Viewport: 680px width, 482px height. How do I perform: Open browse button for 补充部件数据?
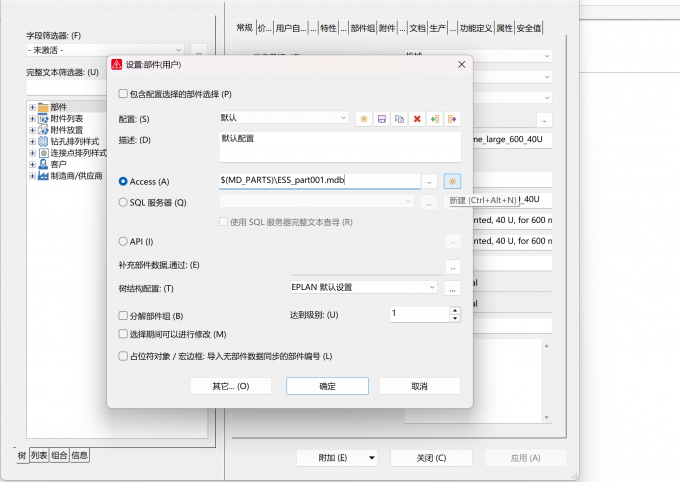click(452, 267)
